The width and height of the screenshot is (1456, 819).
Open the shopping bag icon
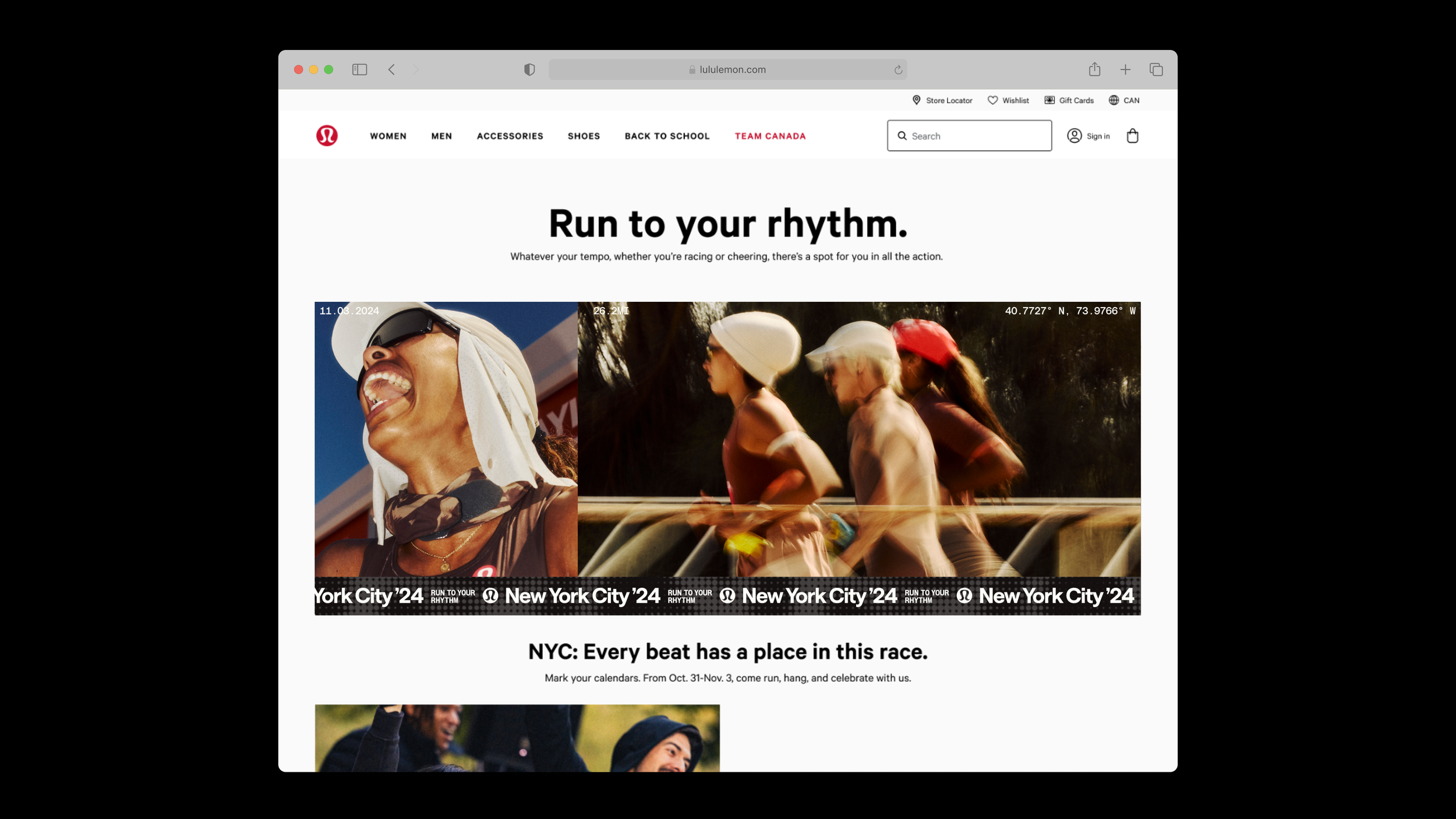(1132, 136)
